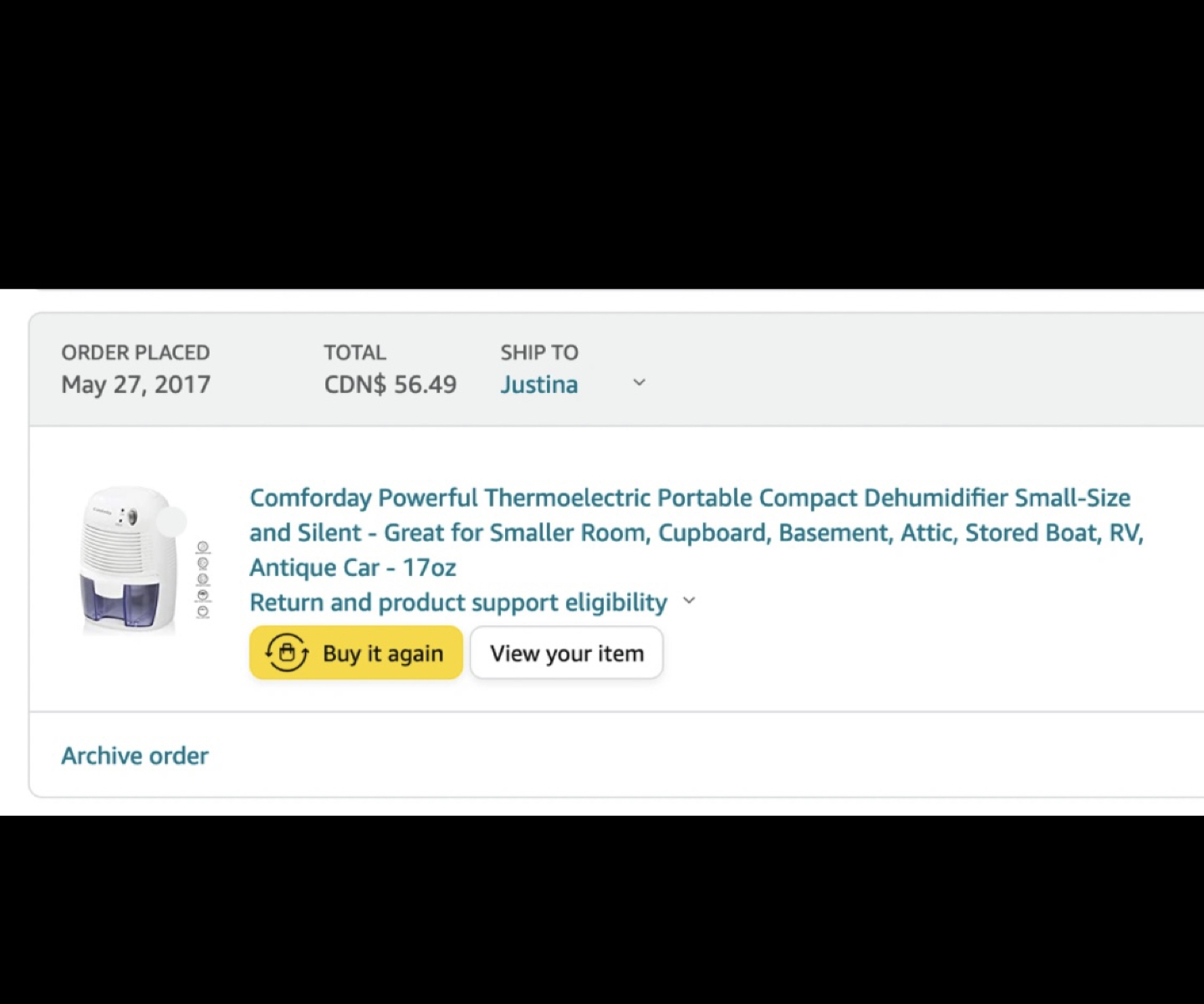Click the second round feature icon beside dehumidifier

pos(202,563)
